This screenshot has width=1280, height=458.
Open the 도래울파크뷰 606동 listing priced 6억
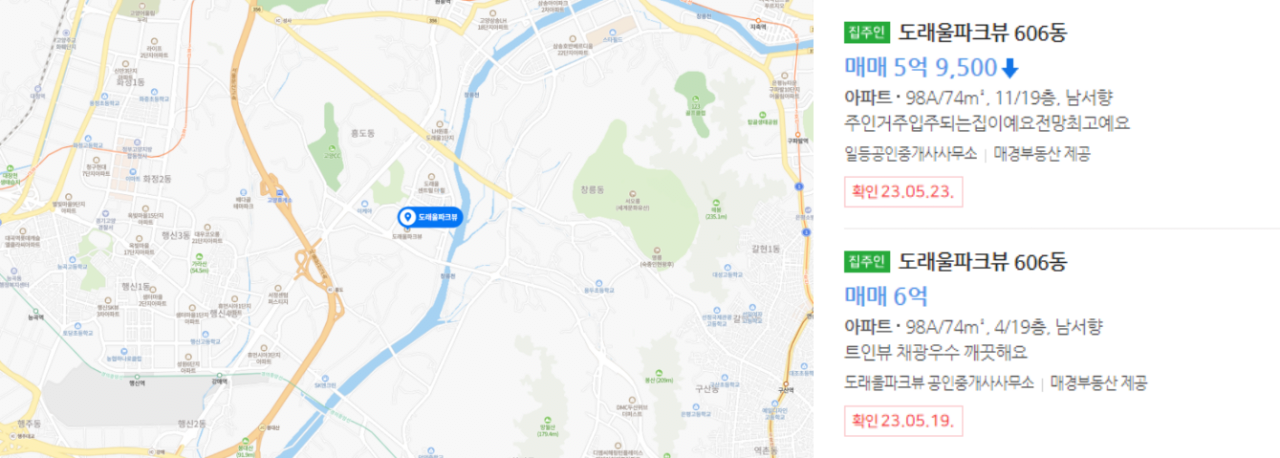983,262
